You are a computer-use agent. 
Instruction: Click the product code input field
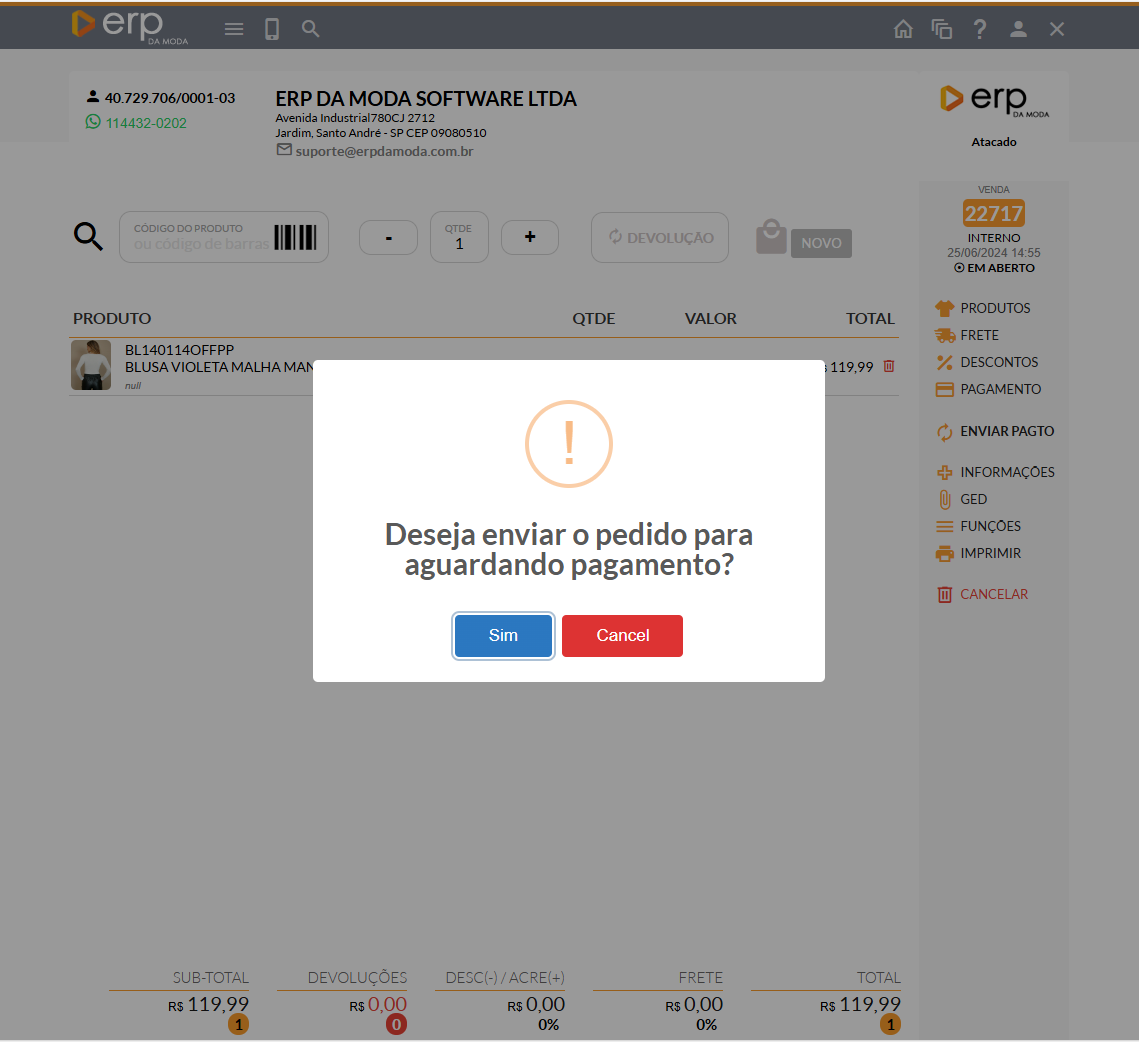pyautogui.click(x=202, y=238)
